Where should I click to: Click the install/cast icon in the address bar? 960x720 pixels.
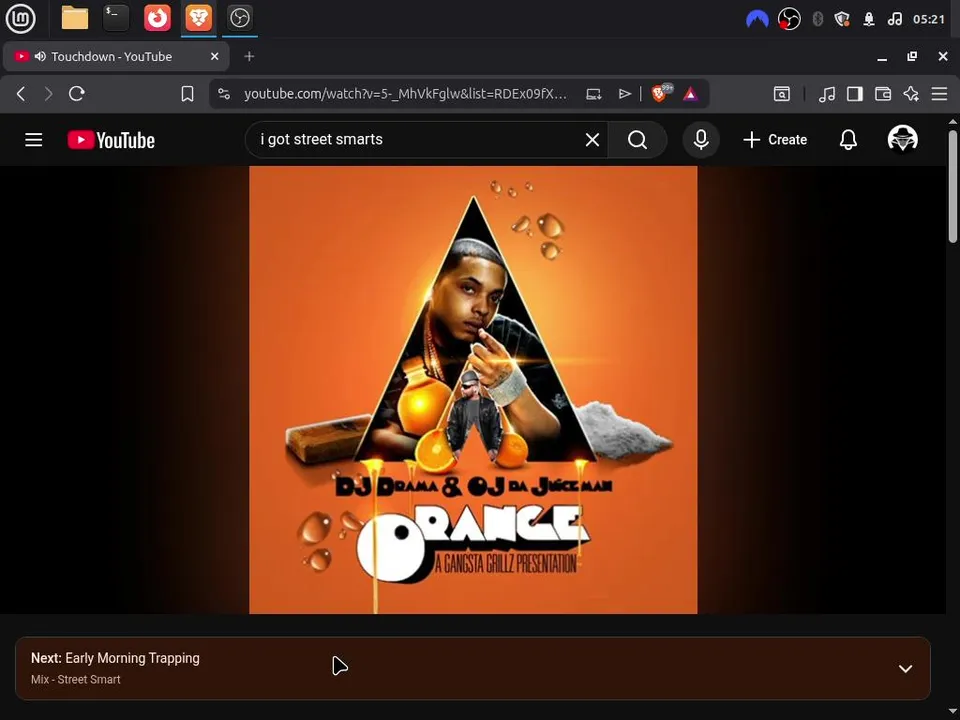[593, 94]
